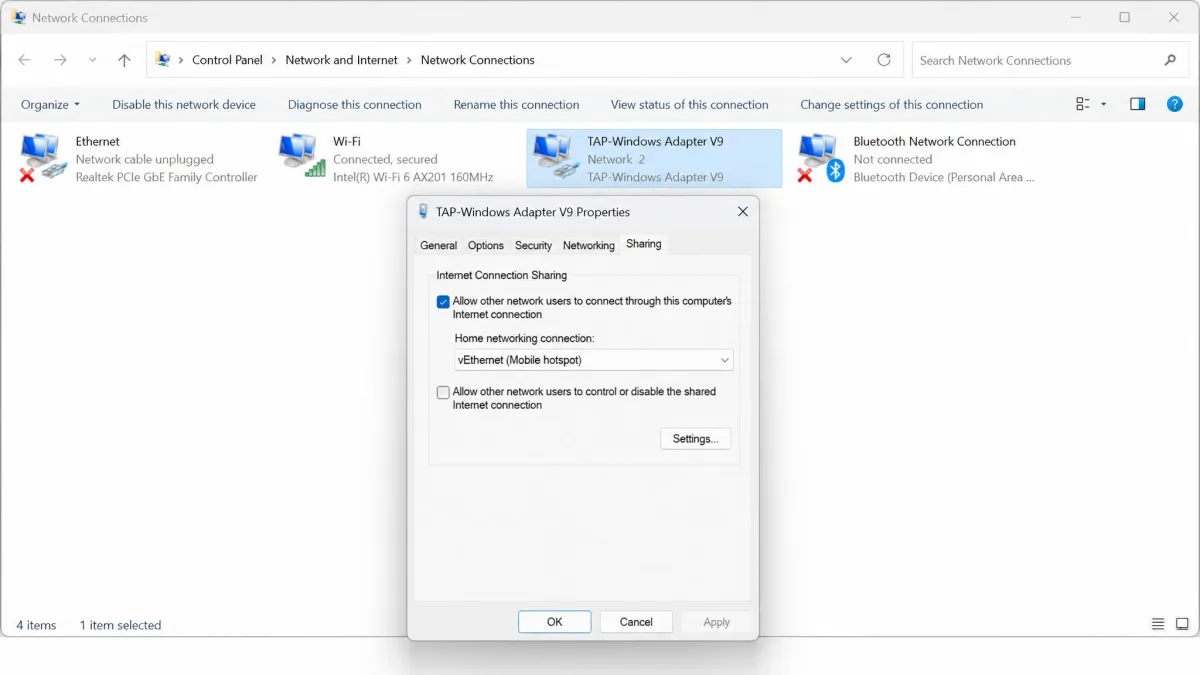Click the address bar location icon
The width and height of the screenshot is (1200, 675).
tap(163, 60)
